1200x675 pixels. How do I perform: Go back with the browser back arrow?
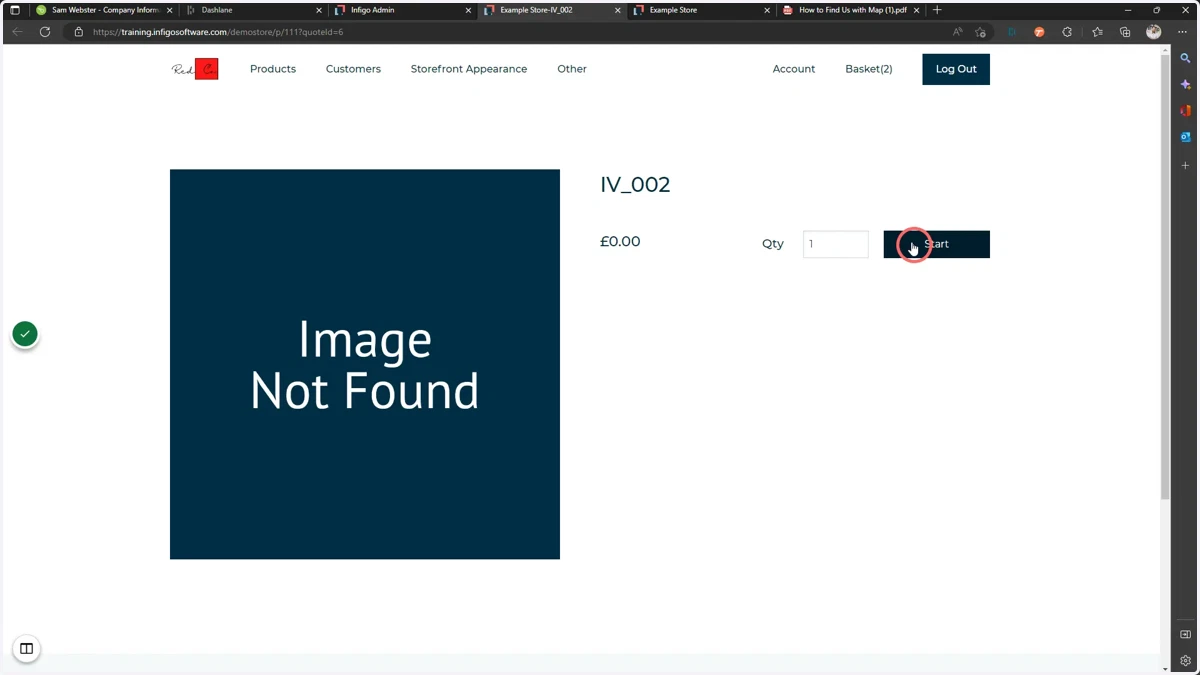pos(17,32)
